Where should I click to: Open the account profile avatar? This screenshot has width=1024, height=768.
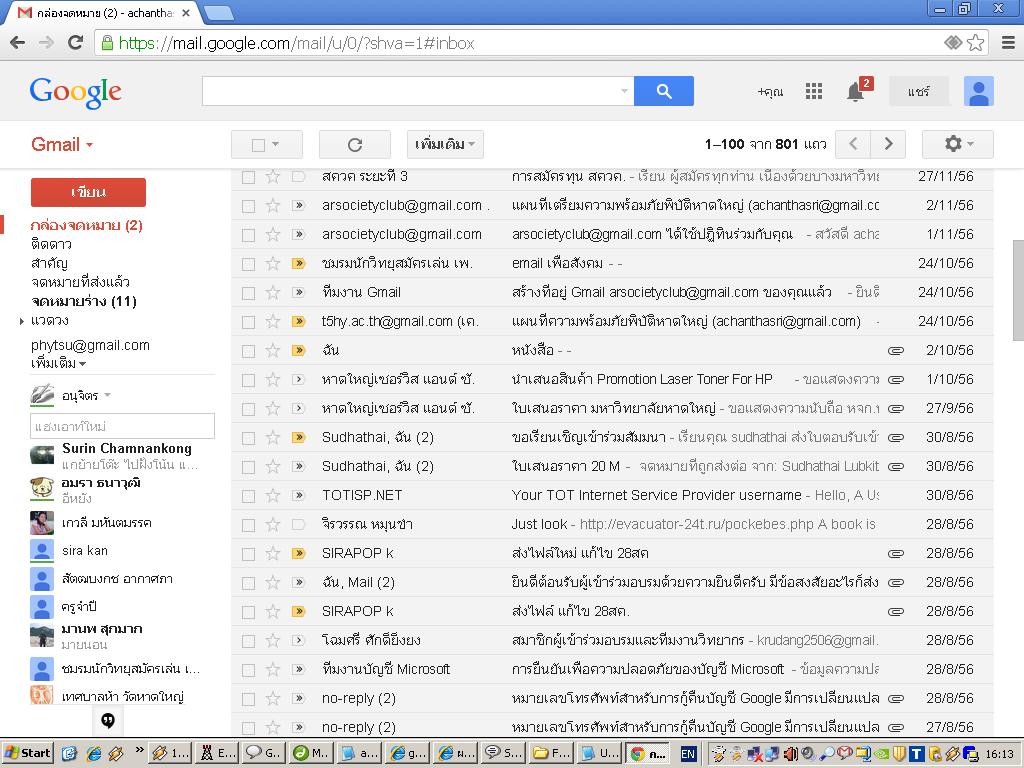click(x=978, y=91)
